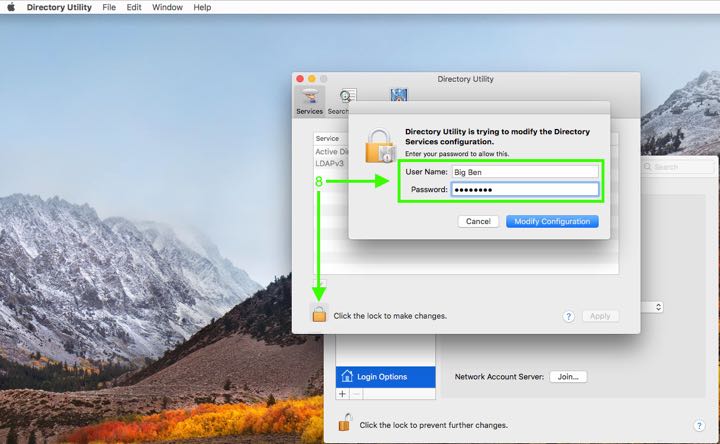Open the Directory Editor toolbar icon
720x444 pixels.
(x=399, y=95)
